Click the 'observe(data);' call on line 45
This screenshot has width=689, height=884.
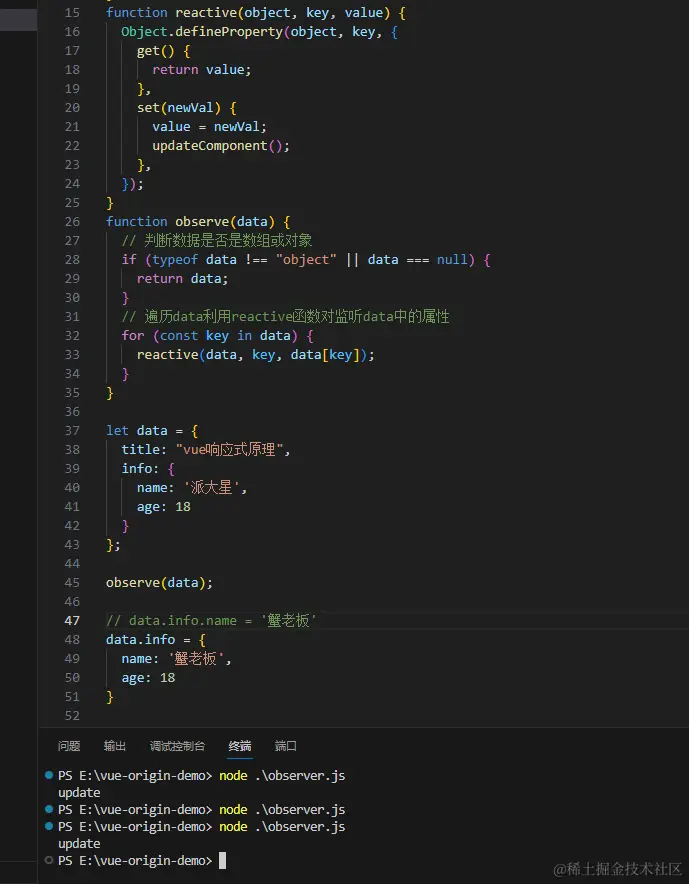[160, 582]
